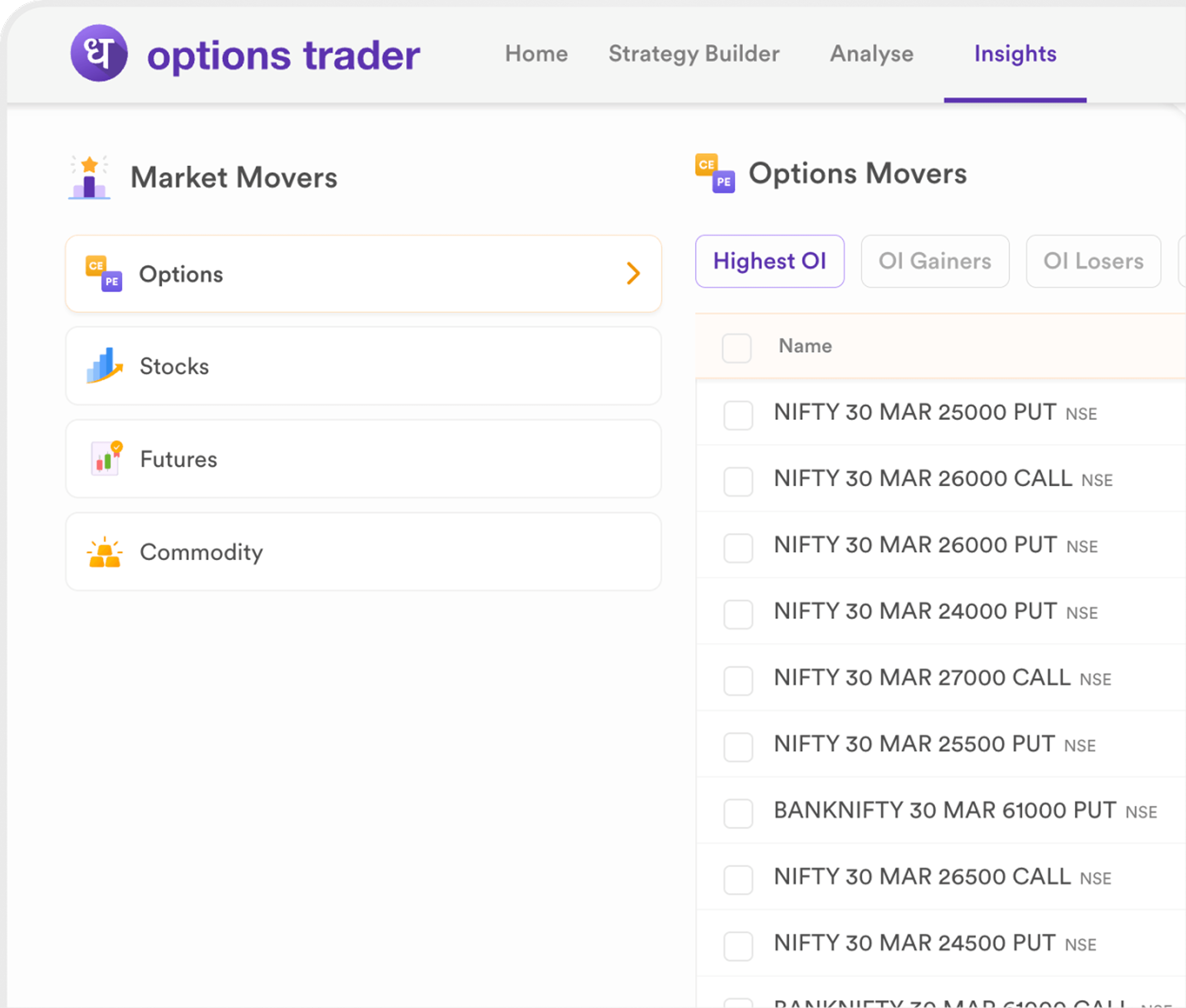The height and width of the screenshot is (1008, 1186).
Task: Show the OI Gainers list
Action: click(935, 261)
